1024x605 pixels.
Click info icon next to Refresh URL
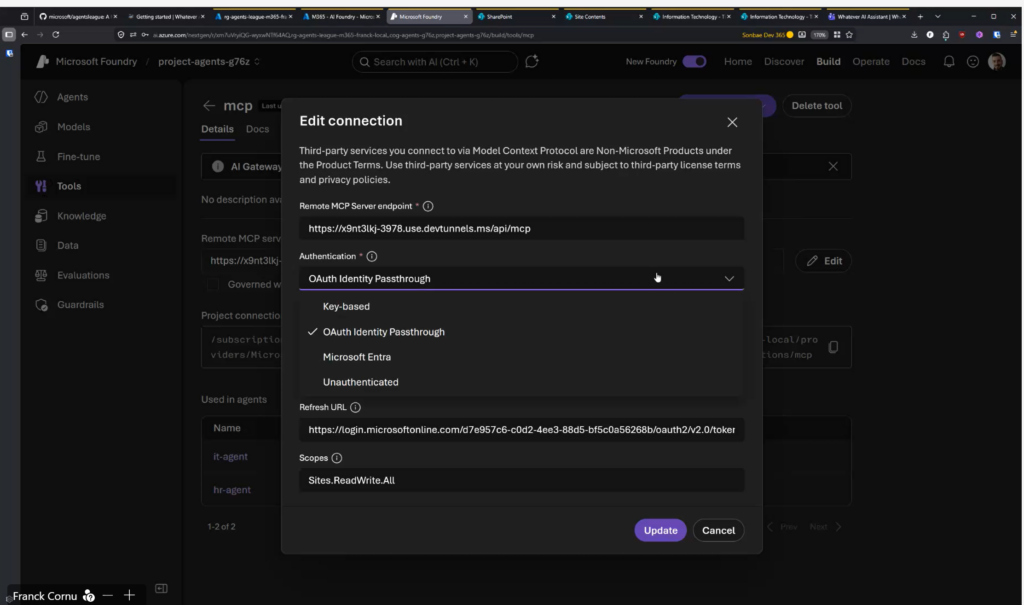(x=355, y=408)
